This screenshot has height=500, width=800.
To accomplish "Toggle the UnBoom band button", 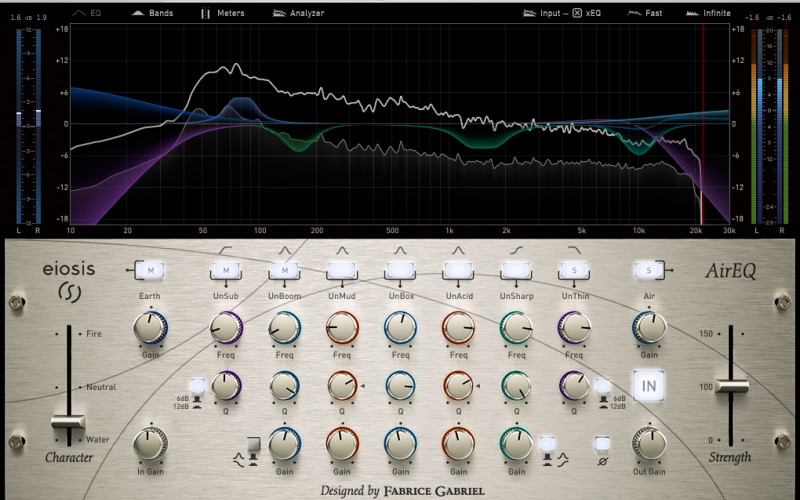I will click(x=285, y=270).
